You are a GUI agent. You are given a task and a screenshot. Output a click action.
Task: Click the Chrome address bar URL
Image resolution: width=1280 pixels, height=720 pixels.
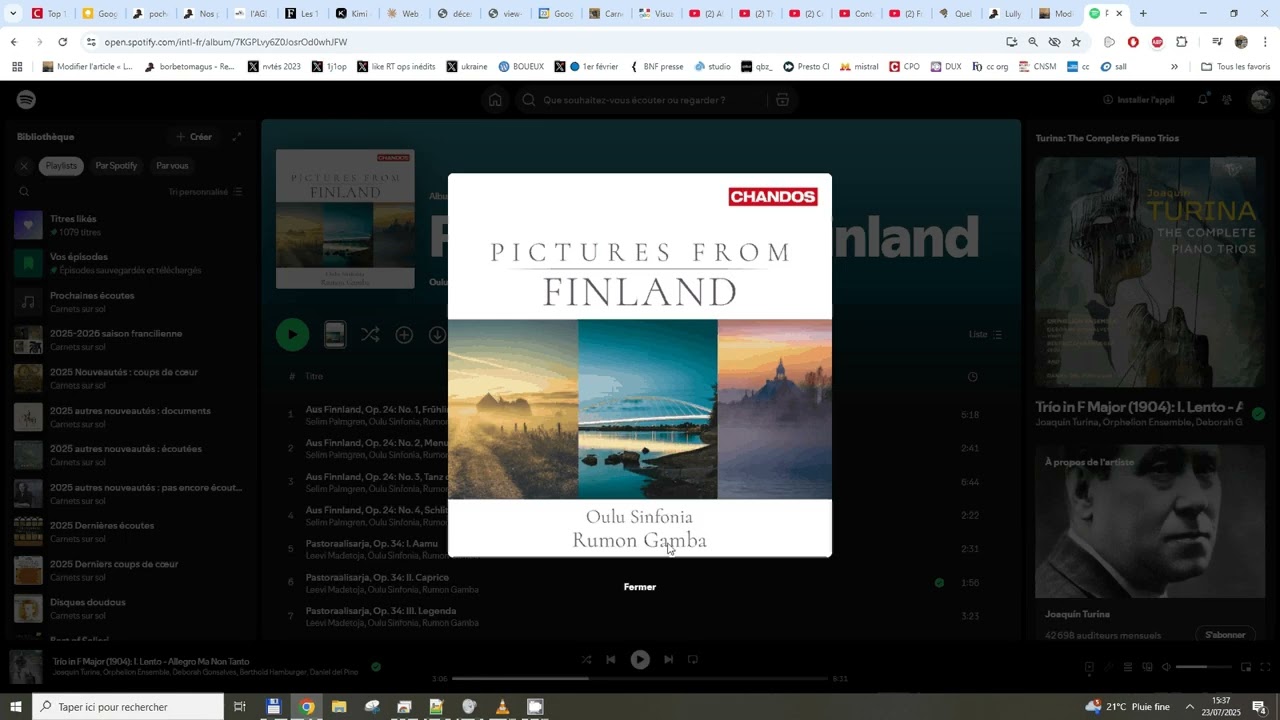226,42
